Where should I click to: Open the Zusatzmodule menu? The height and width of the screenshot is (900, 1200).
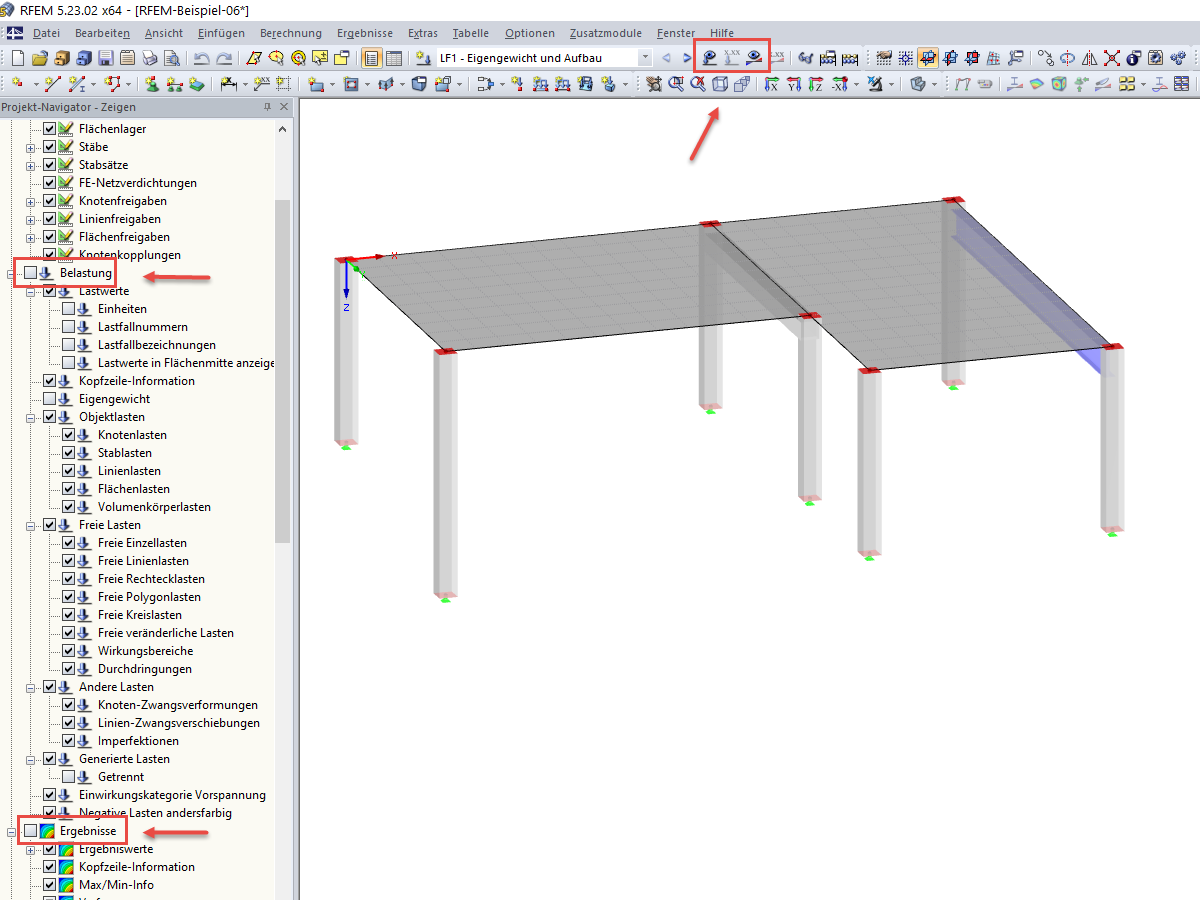[608, 33]
